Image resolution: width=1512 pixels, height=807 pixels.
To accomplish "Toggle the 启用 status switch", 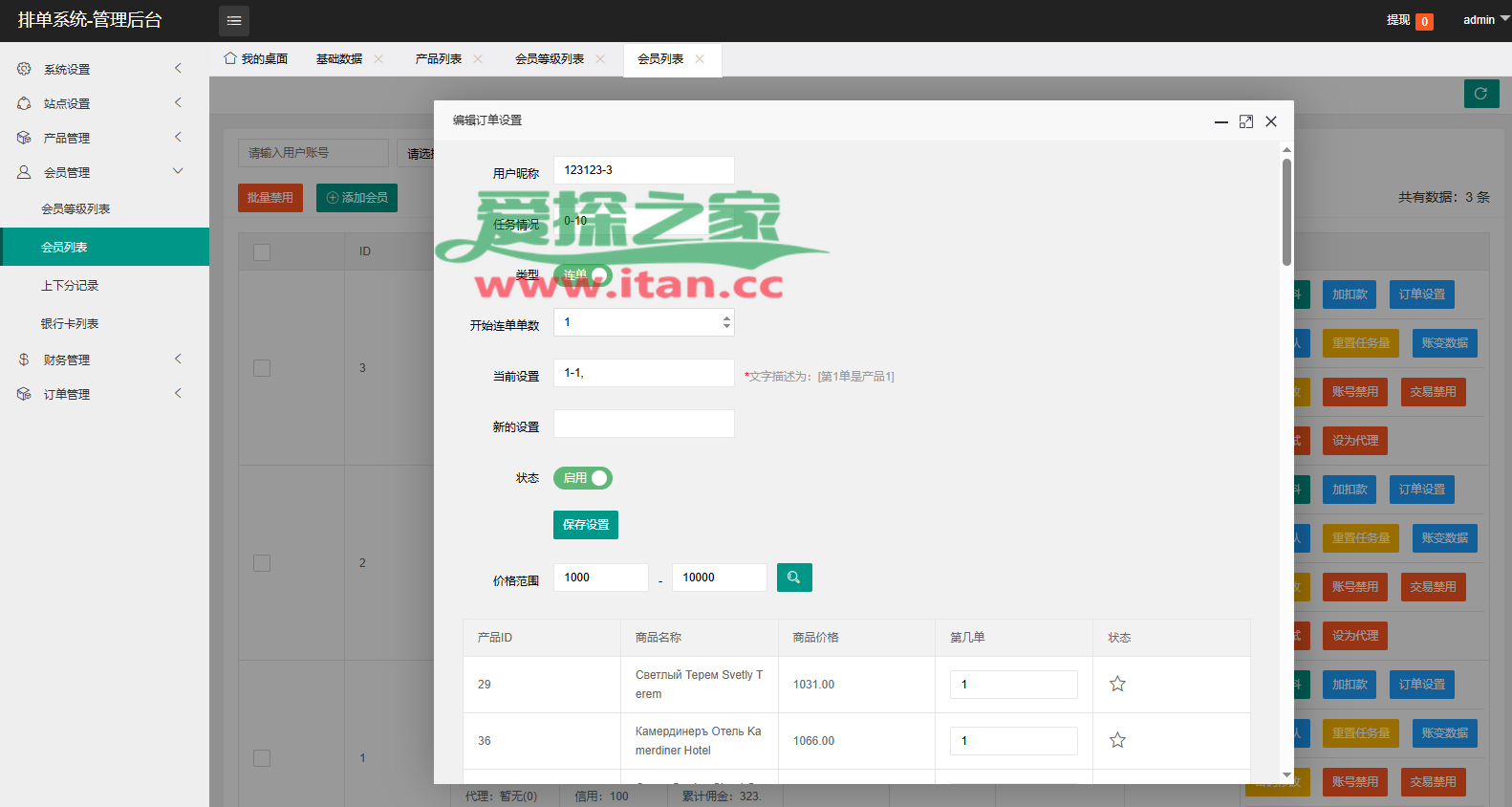I will pyautogui.click(x=583, y=478).
